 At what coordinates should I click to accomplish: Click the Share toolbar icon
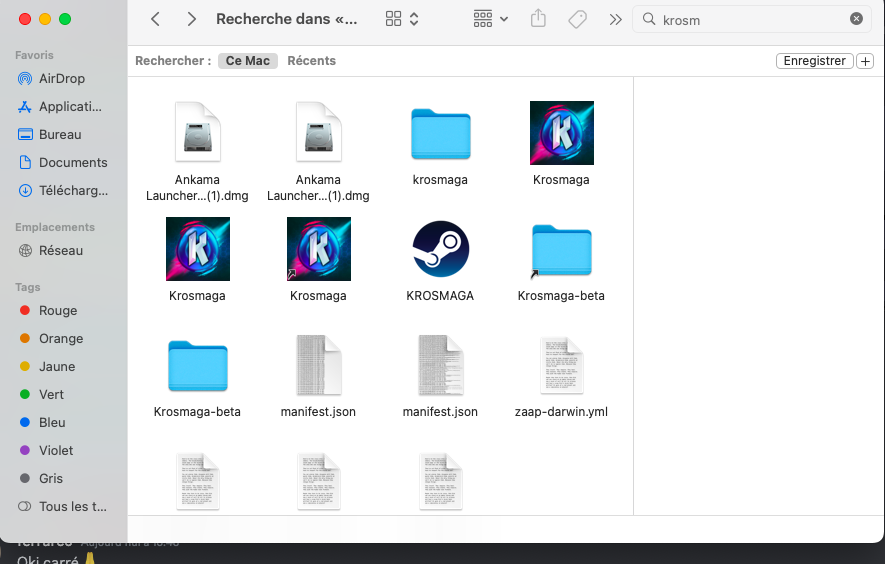point(538,19)
